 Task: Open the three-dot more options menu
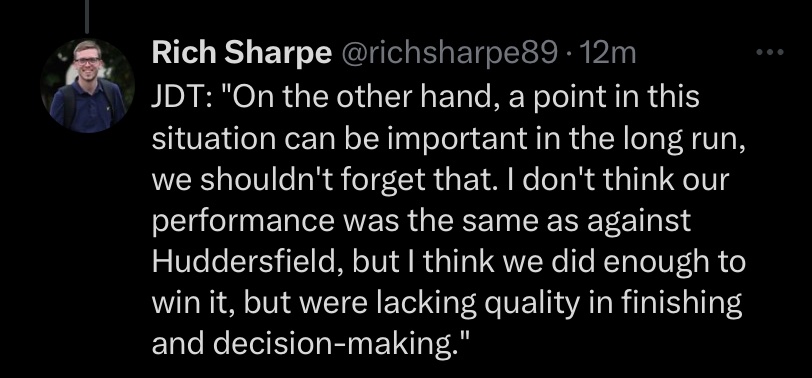point(770,52)
